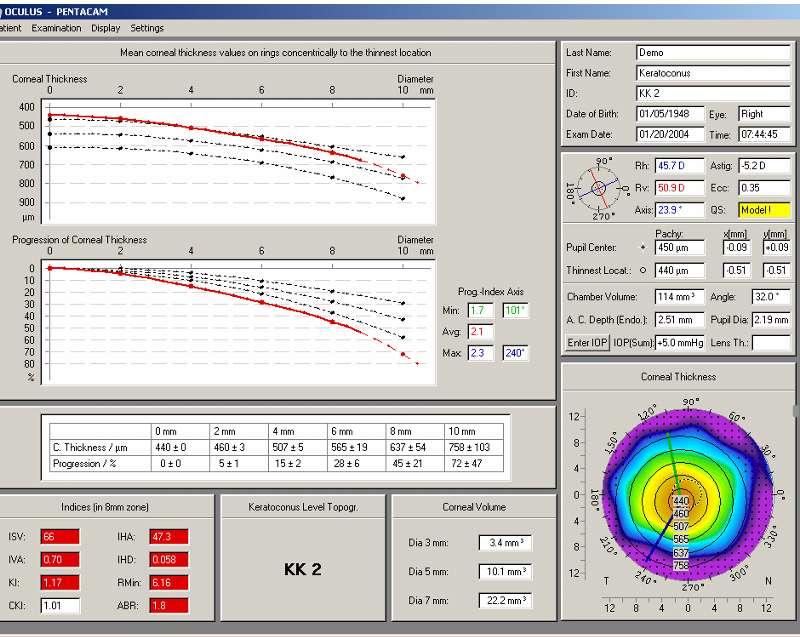The width and height of the screenshot is (800, 637).
Task: Select the Prog-Index Min axis 101°
Action: (x=515, y=310)
